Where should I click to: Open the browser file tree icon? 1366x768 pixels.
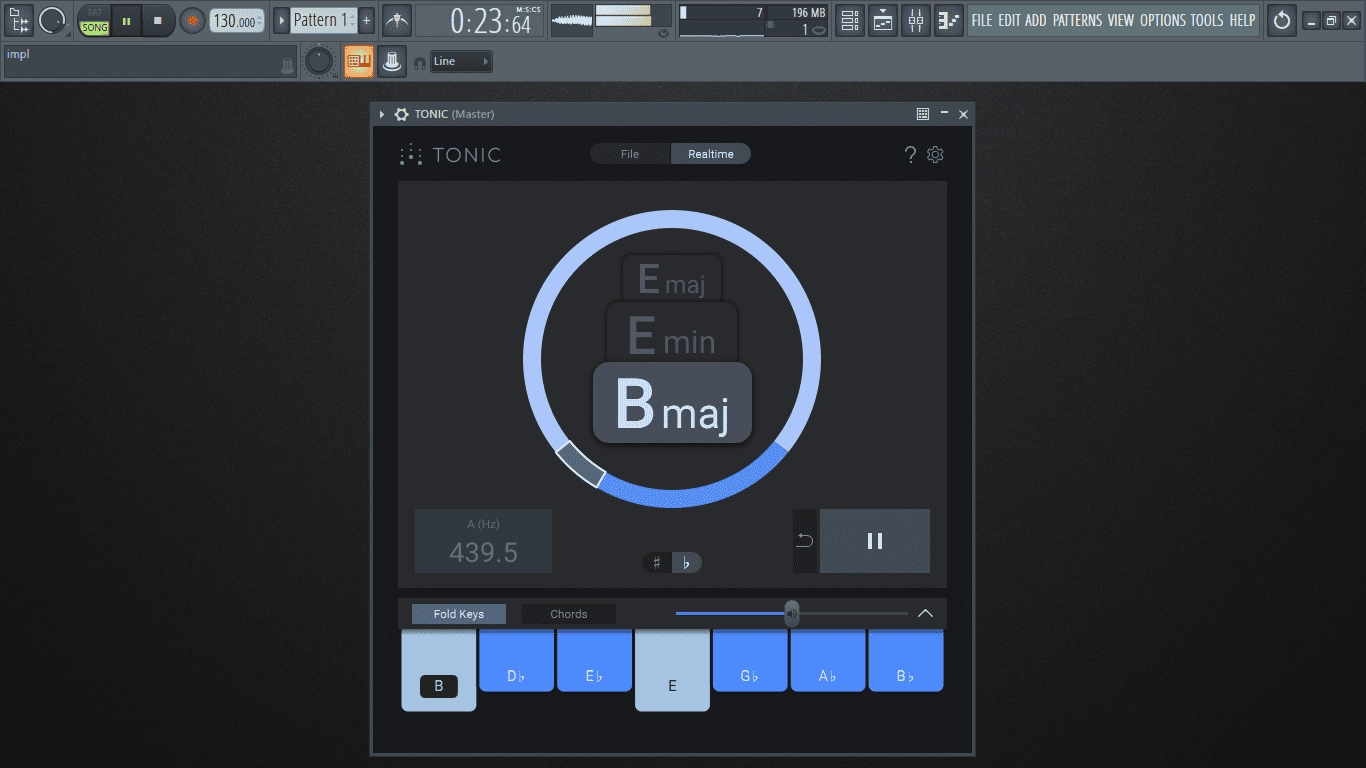click(19, 20)
